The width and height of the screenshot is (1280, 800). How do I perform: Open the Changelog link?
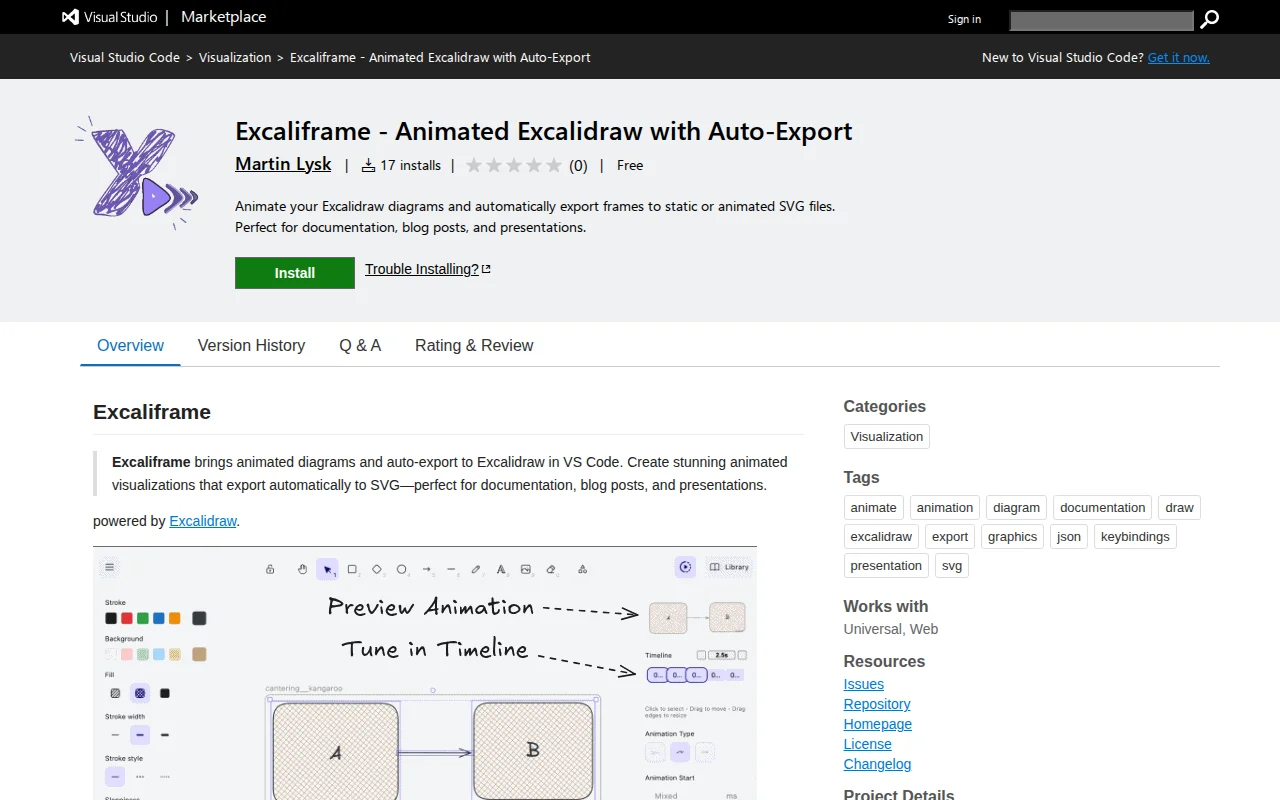tap(877, 764)
